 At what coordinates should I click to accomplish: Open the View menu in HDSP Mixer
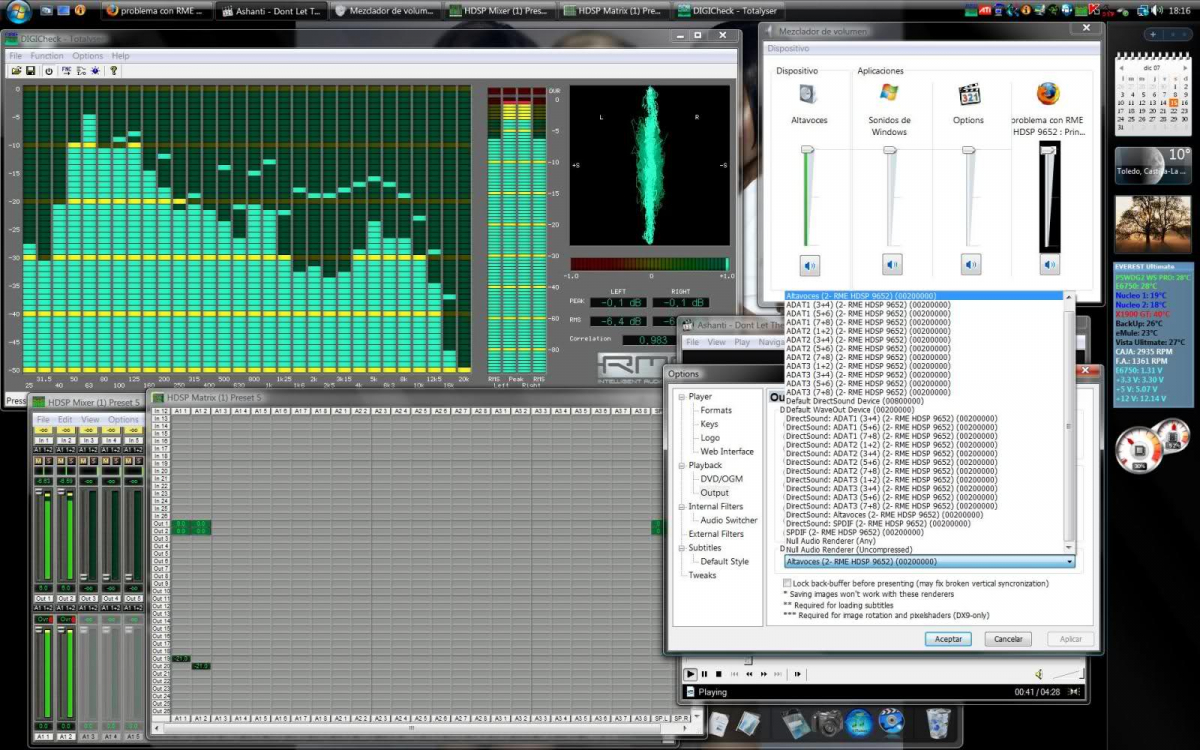[x=90, y=420]
